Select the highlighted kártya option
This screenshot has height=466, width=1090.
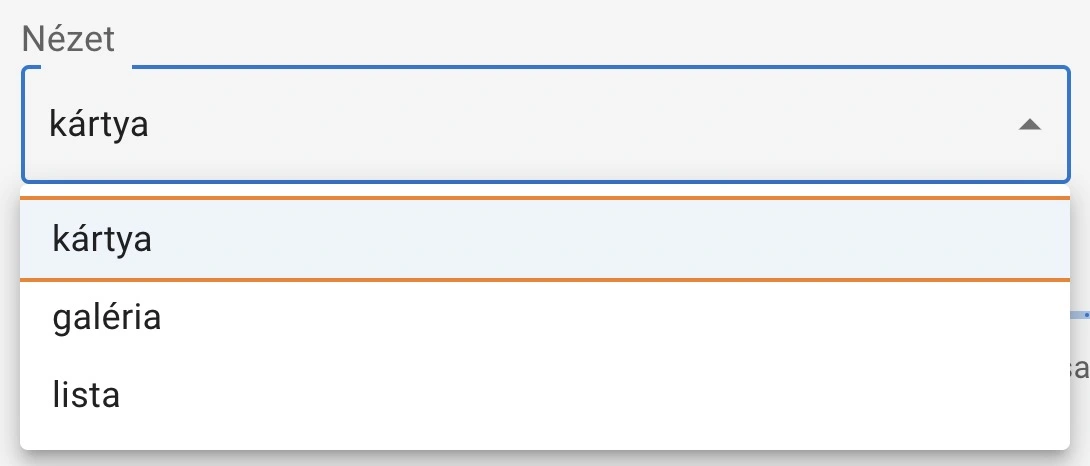pos(103,240)
